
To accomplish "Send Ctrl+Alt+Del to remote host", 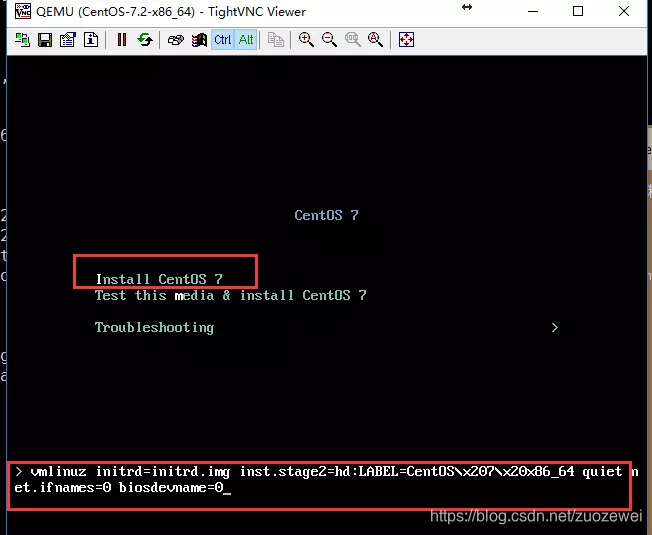I will pyautogui.click(x=176, y=40).
